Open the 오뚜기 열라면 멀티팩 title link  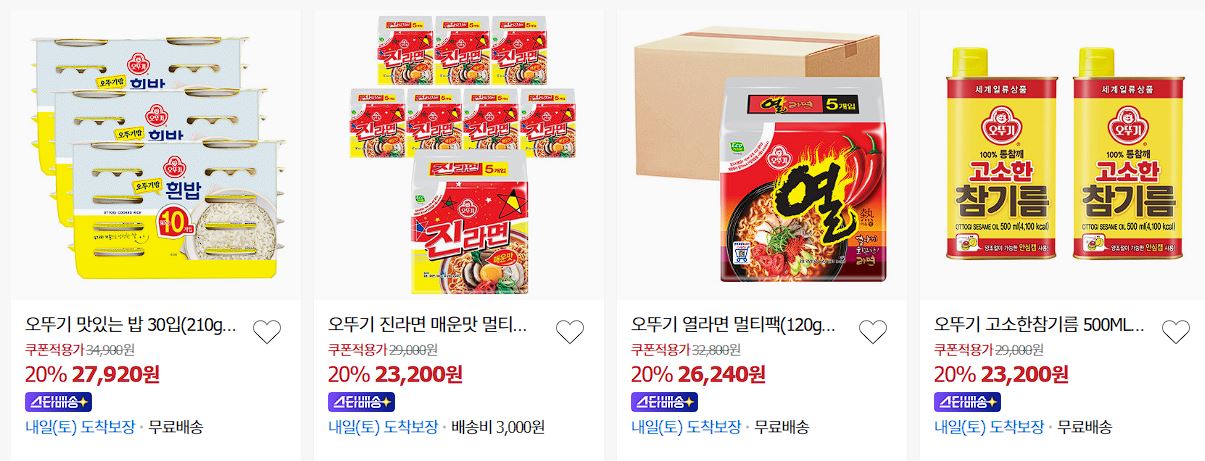click(x=732, y=326)
